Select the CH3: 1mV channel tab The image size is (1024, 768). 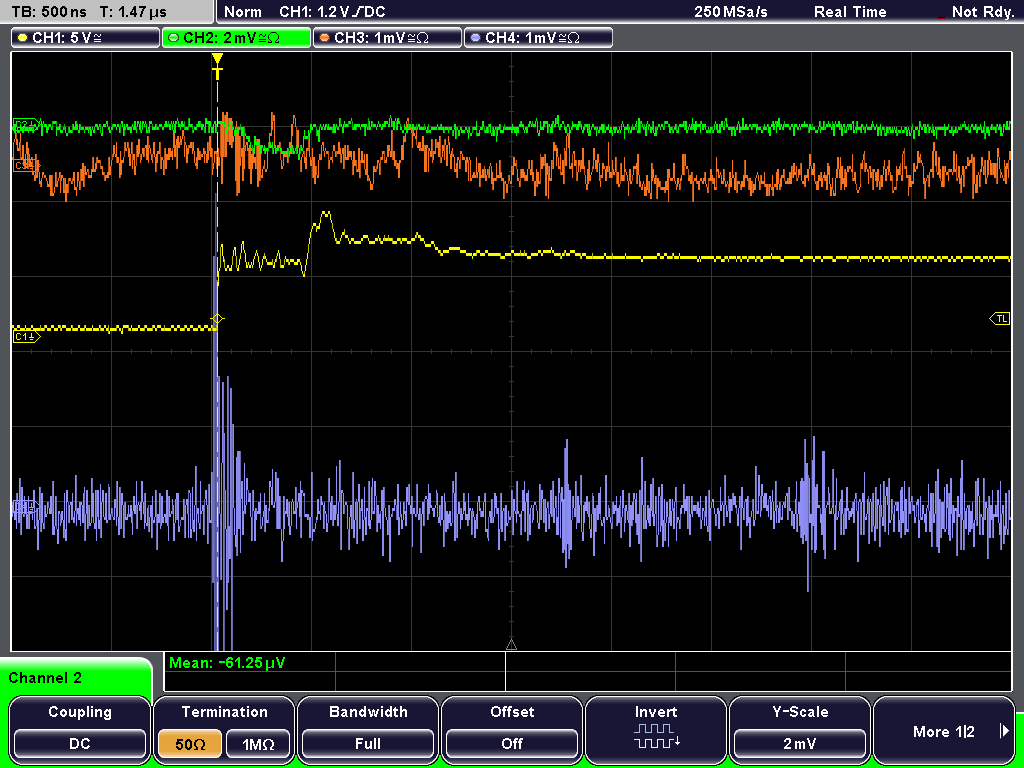(387, 37)
